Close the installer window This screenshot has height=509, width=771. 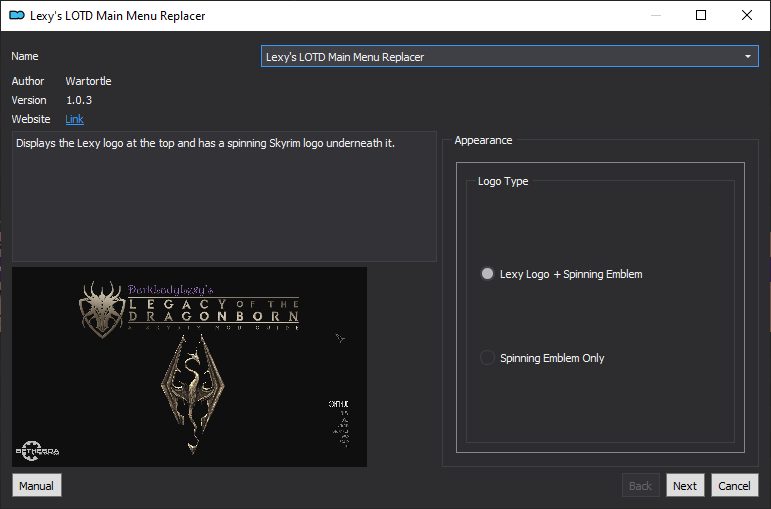pyautogui.click(x=746, y=15)
